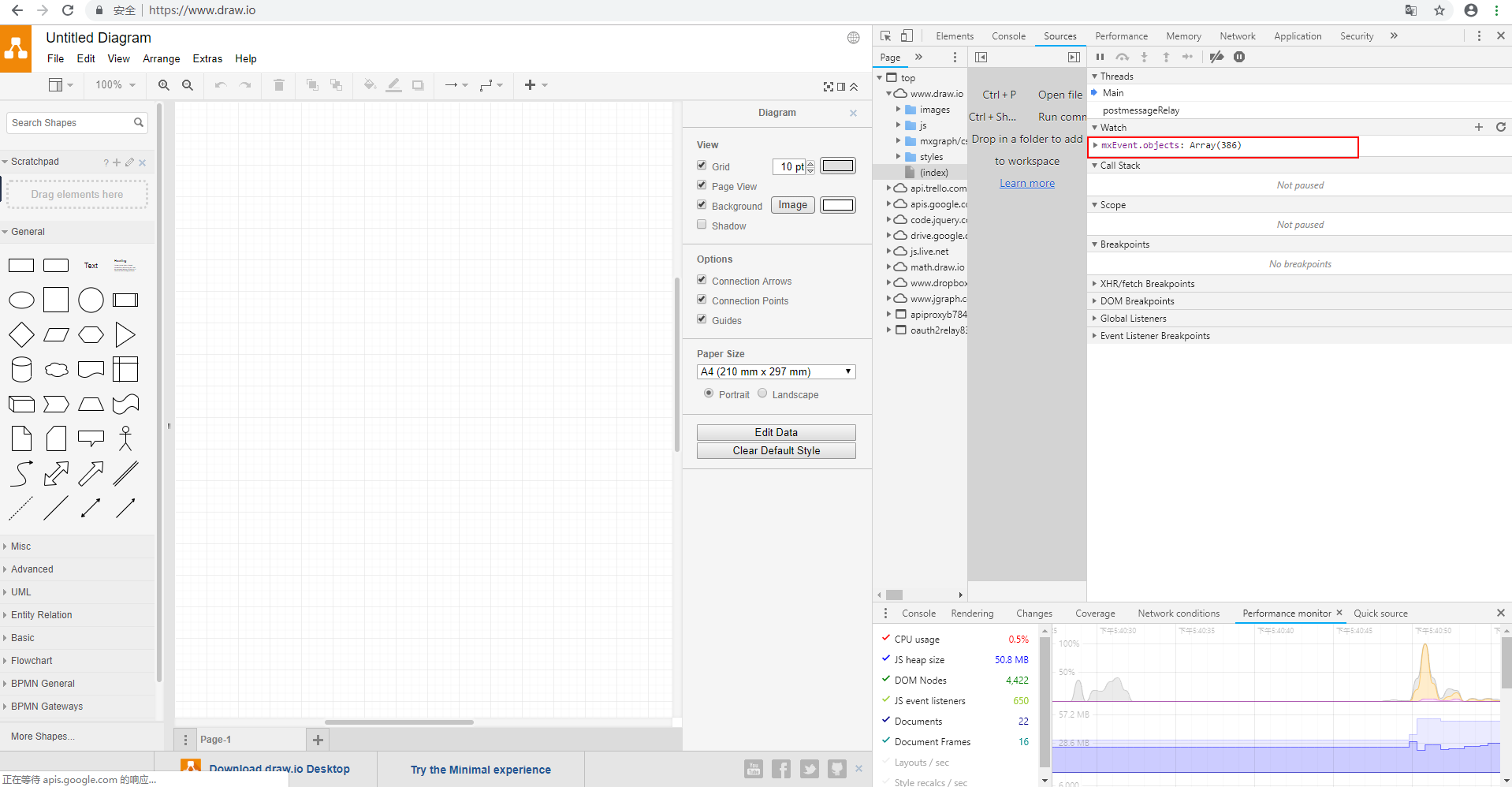Open the Fill Color tool

pos(370,85)
